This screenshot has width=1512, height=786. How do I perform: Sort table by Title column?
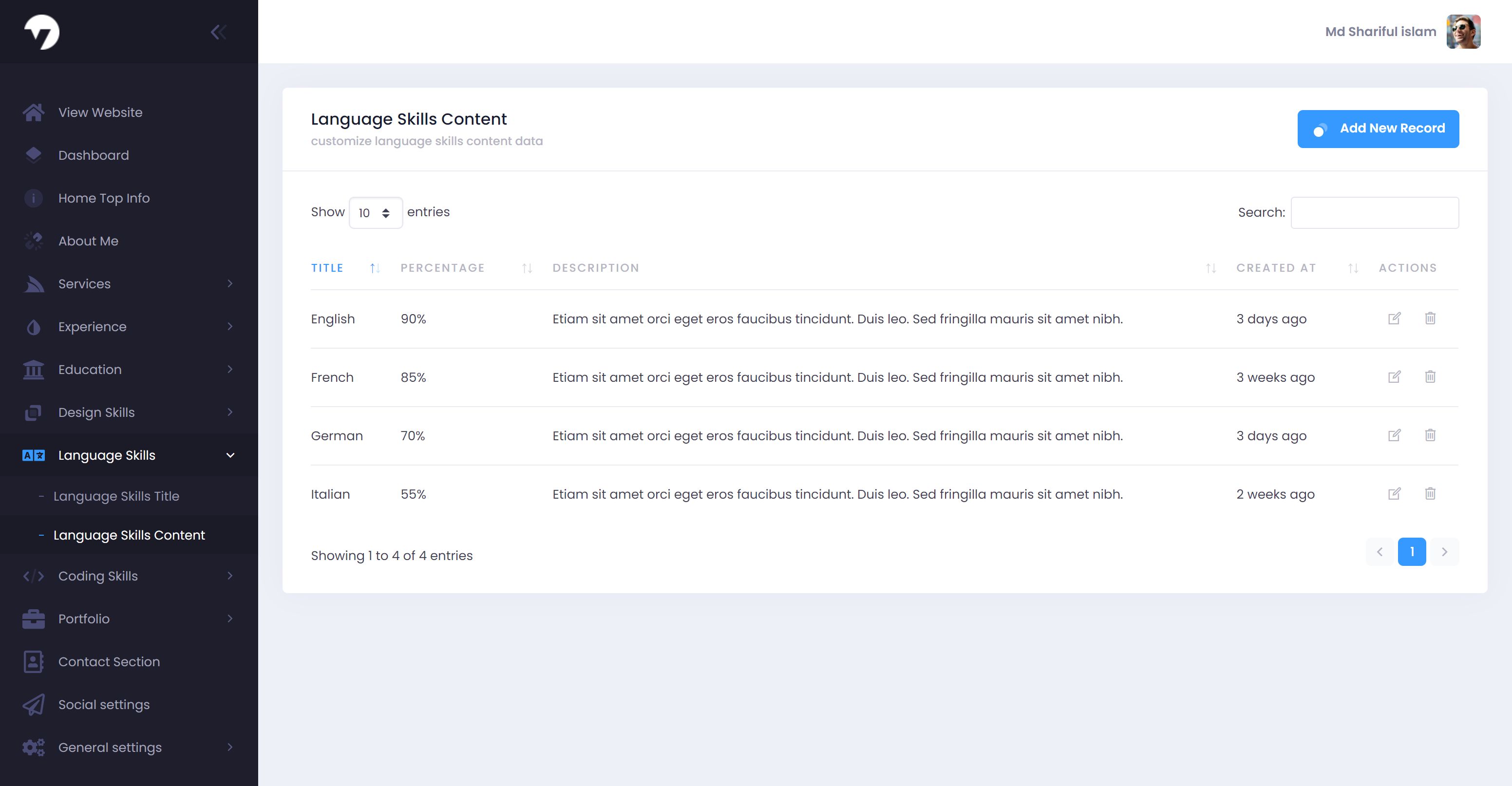point(346,268)
